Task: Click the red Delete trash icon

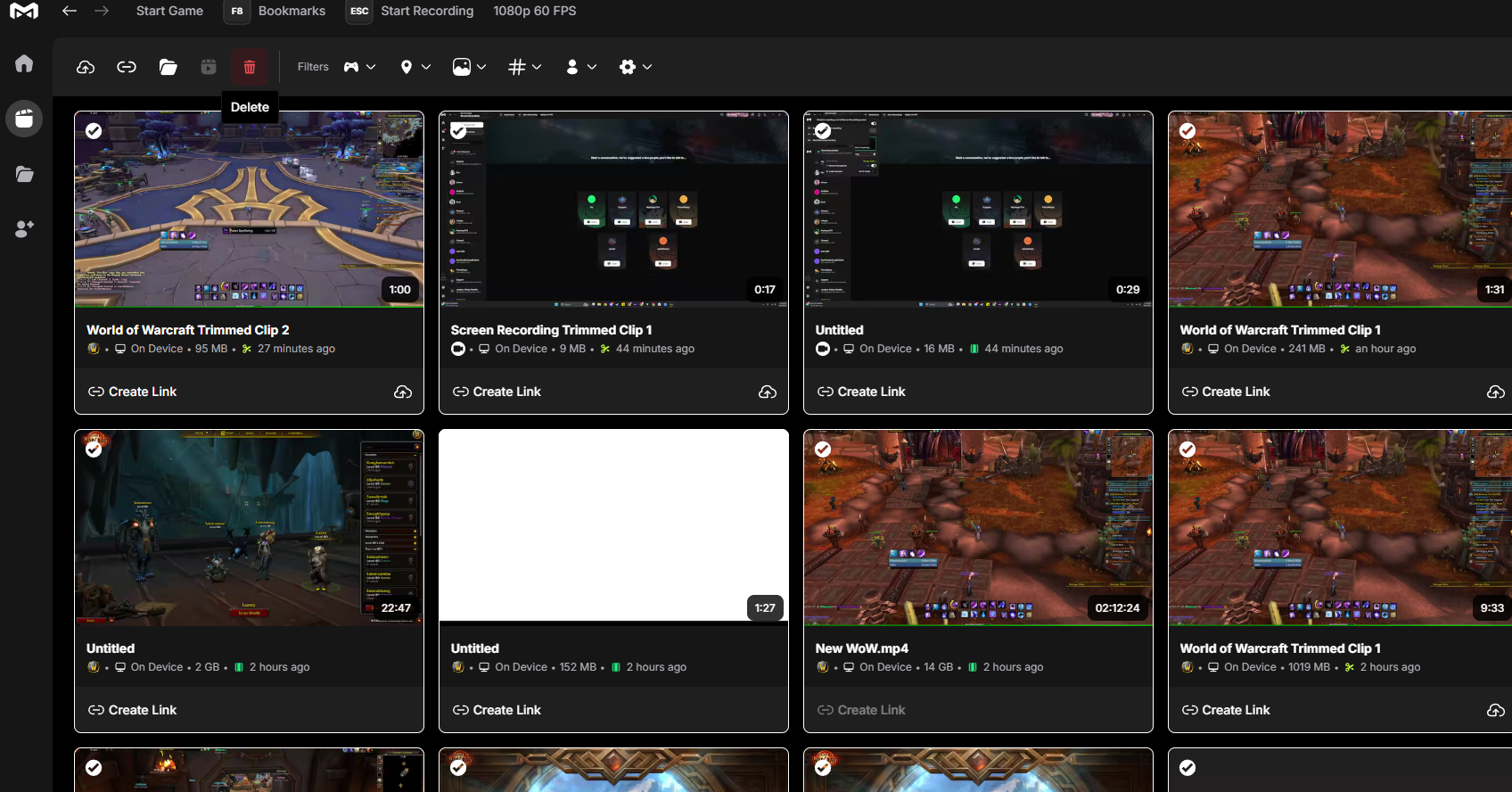Action: tap(250, 67)
